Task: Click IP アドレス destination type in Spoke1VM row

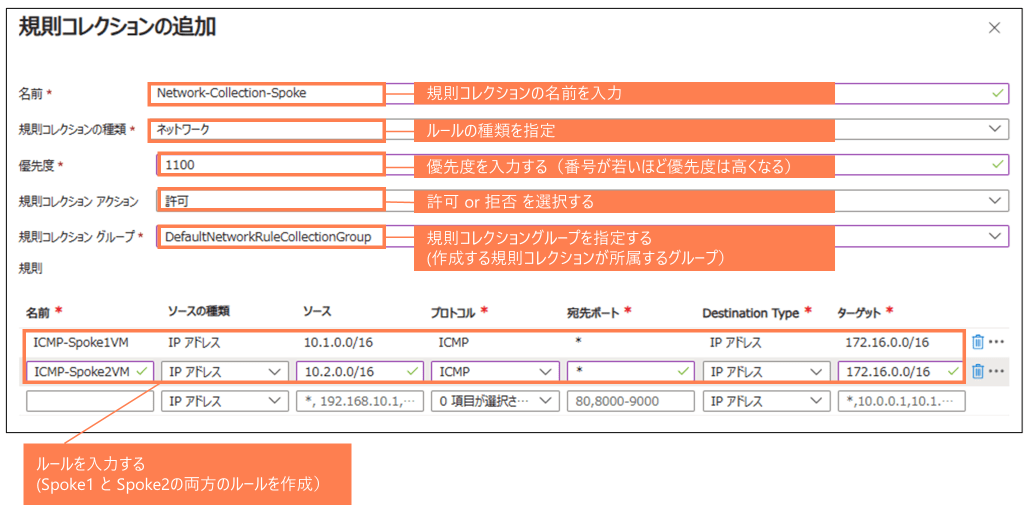Action: 735,342
